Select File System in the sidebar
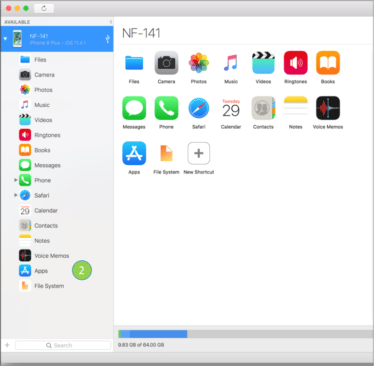 pos(57,286)
